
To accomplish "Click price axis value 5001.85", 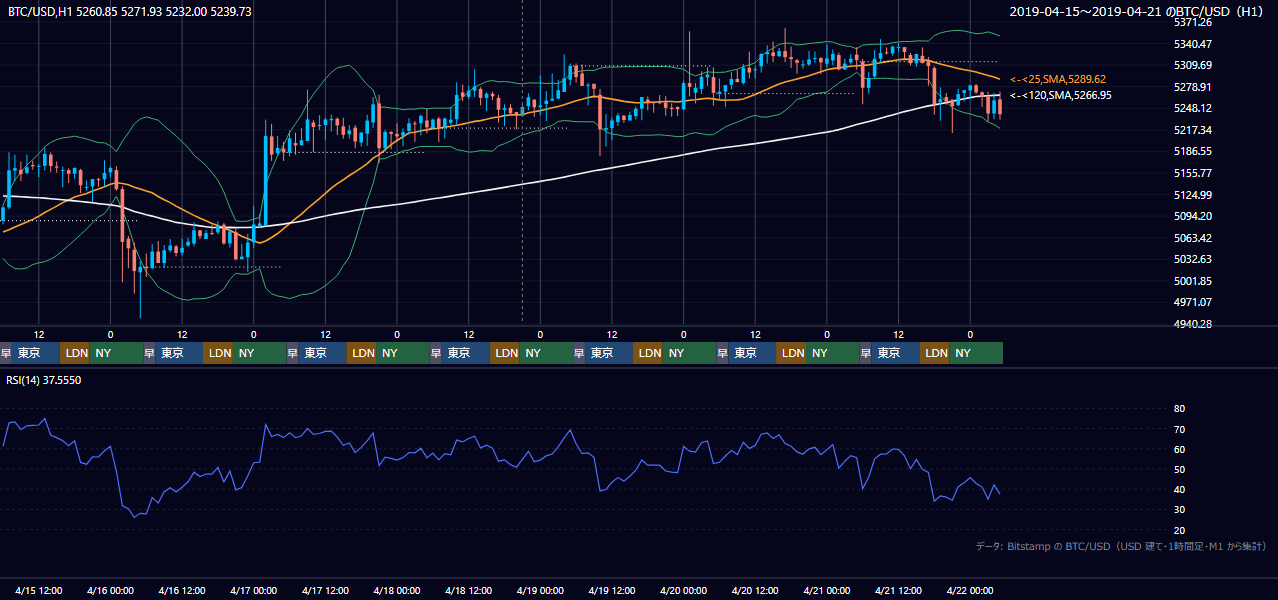I will click(1192, 281).
